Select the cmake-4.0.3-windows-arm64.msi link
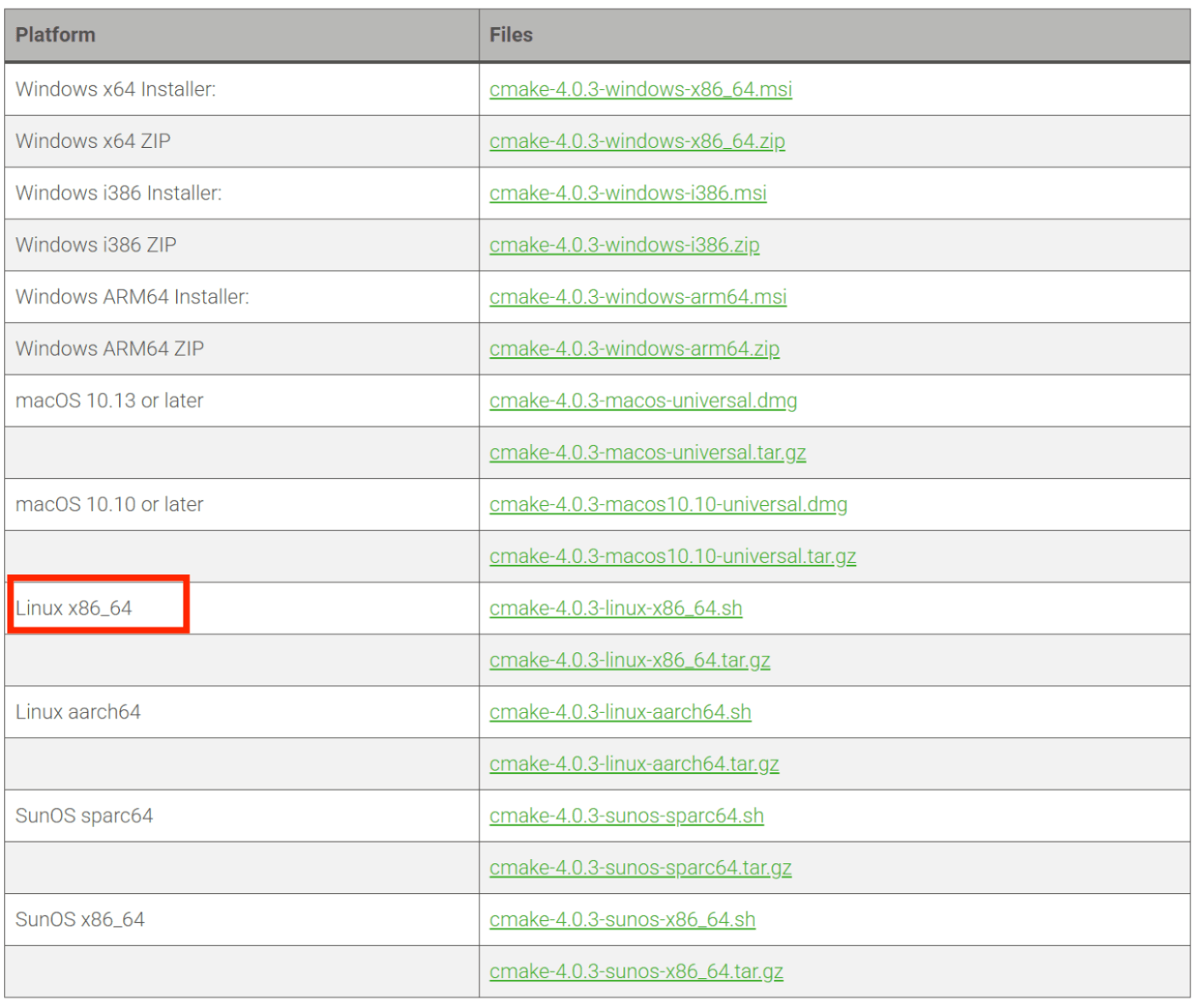This screenshot has height=1007, width=1204. click(637, 297)
